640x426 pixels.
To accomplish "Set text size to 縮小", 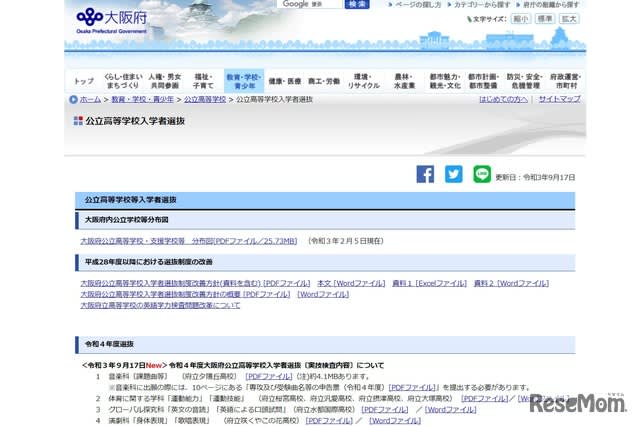I will (521, 19).
